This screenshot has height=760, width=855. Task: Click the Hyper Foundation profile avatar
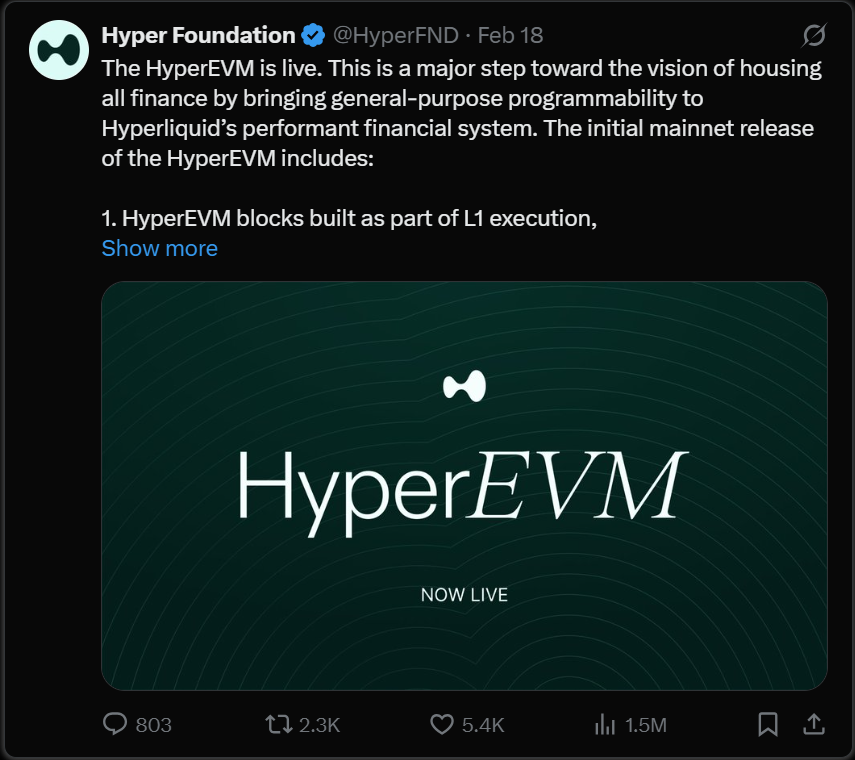click(60, 49)
